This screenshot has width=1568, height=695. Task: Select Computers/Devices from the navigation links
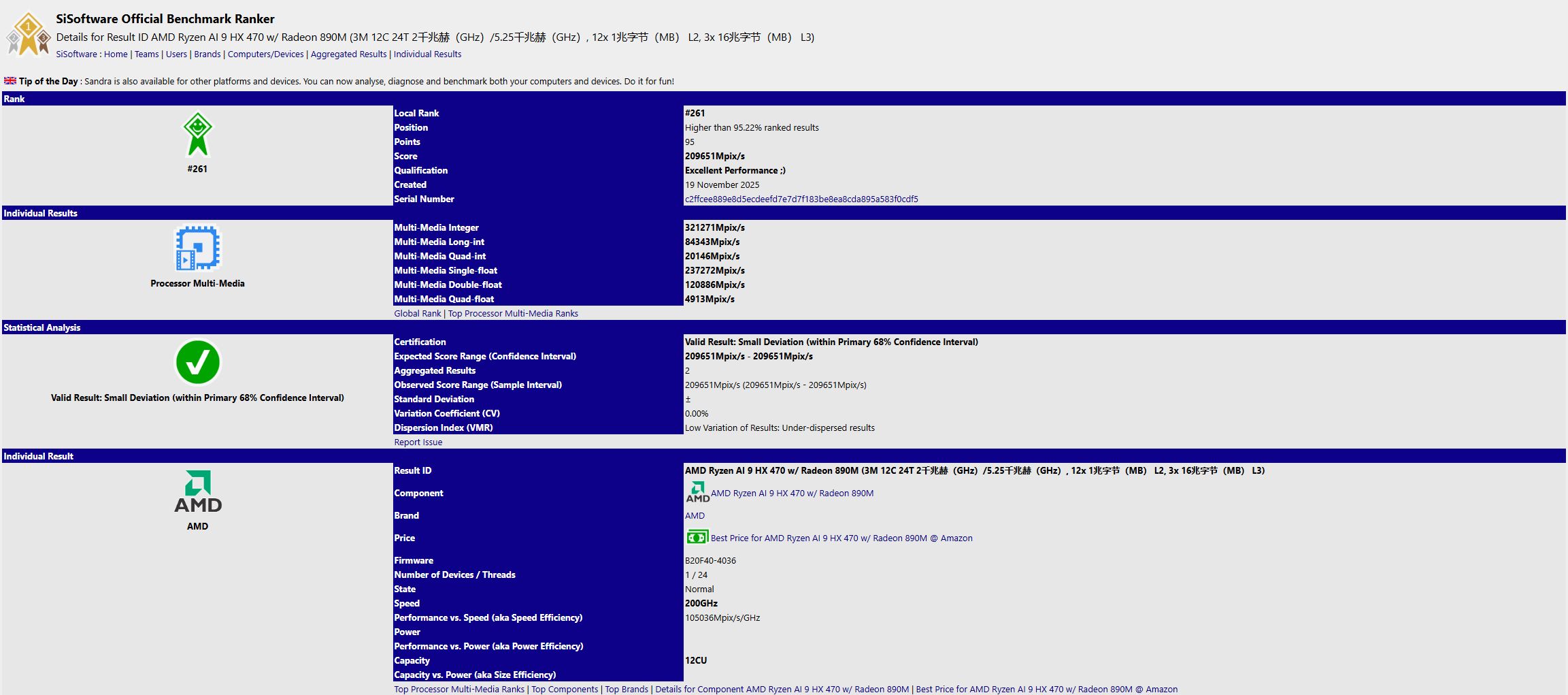click(x=266, y=54)
